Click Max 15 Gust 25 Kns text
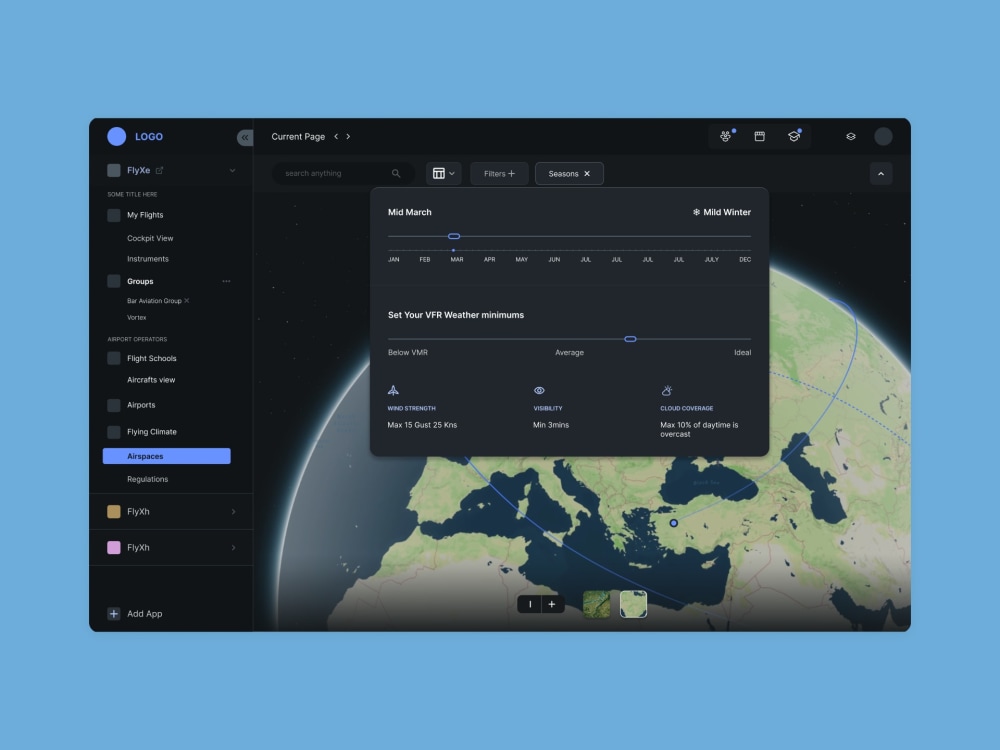 point(422,425)
